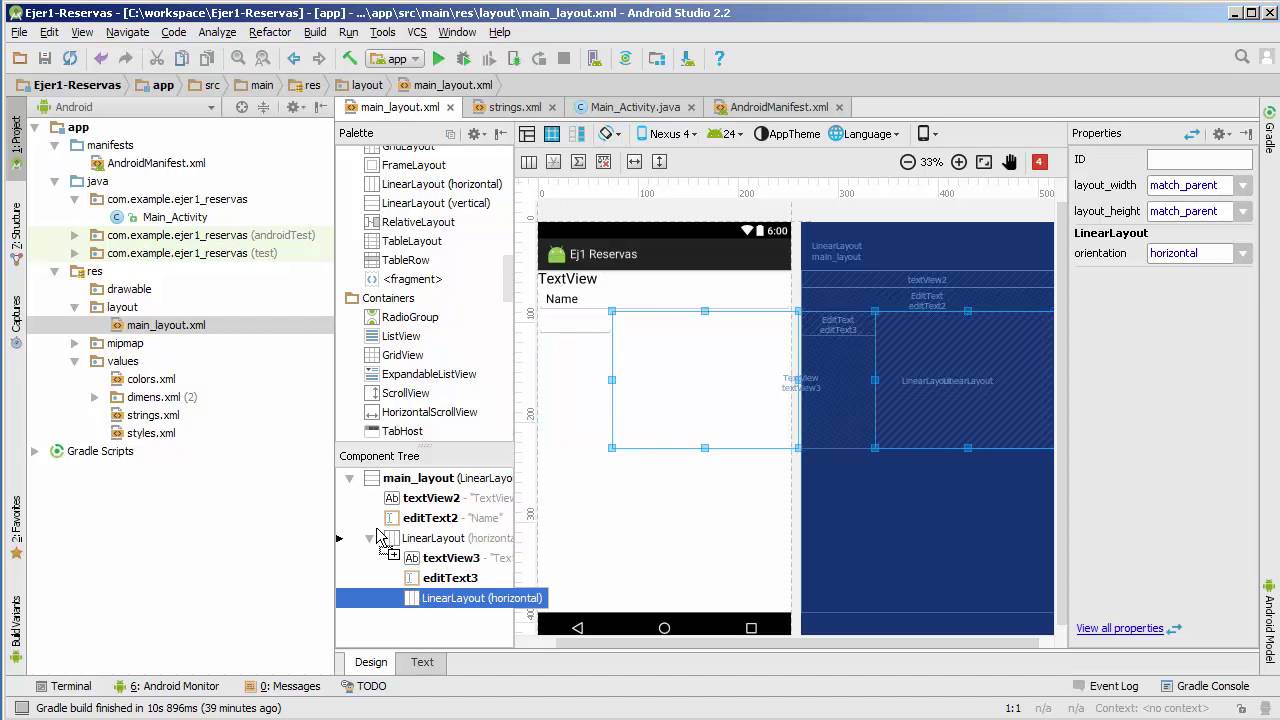Click the Cut scissors icon
Viewport: 1280px width, 720px height.
(157, 59)
